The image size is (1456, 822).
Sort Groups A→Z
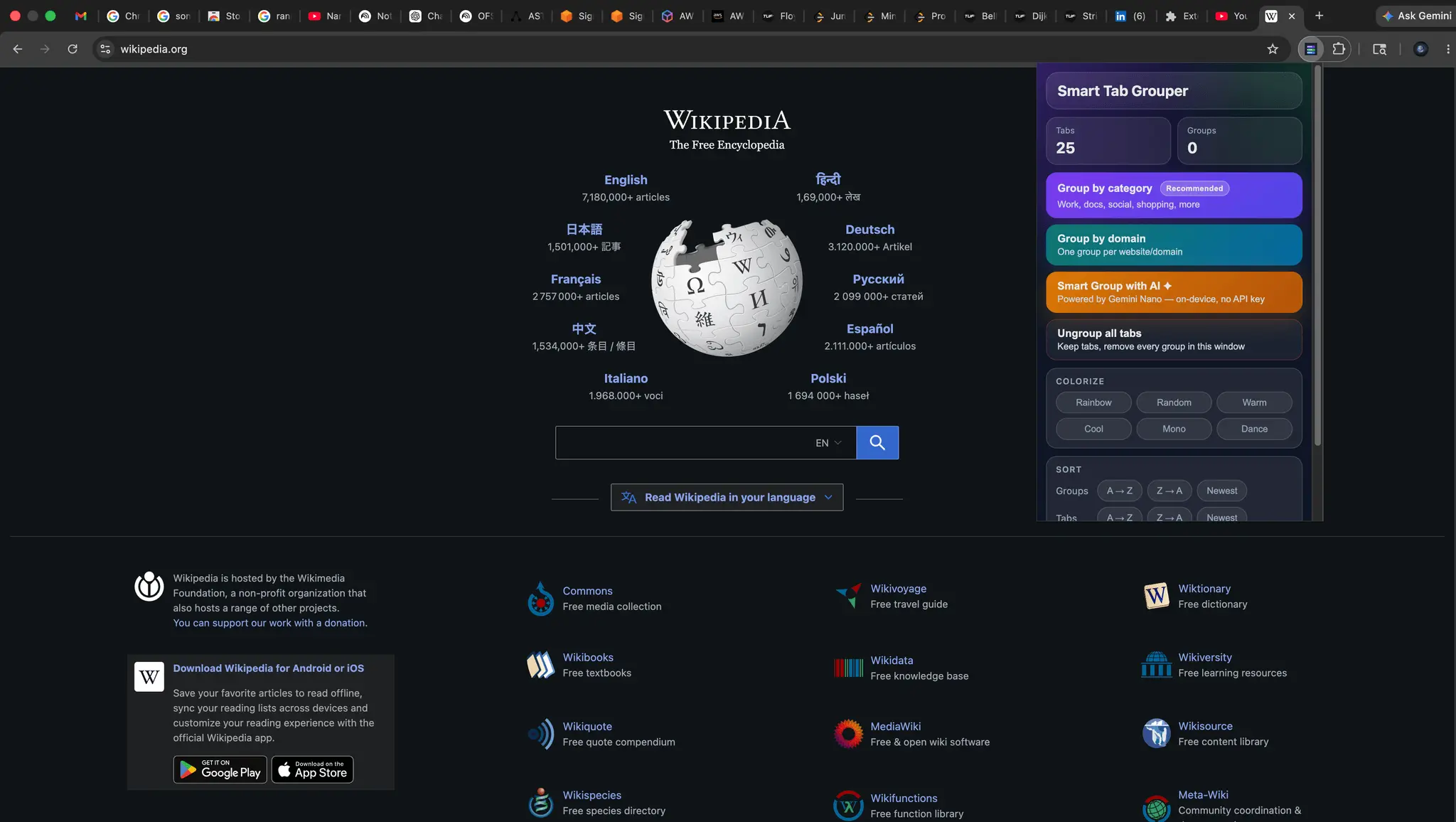[x=1120, y=491]
